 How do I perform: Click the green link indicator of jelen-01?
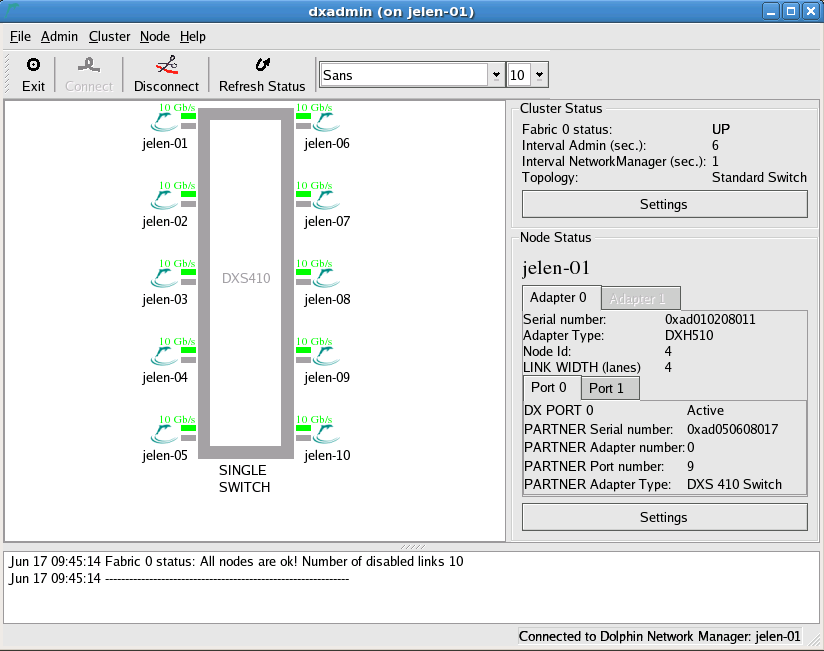coord(189,116)
